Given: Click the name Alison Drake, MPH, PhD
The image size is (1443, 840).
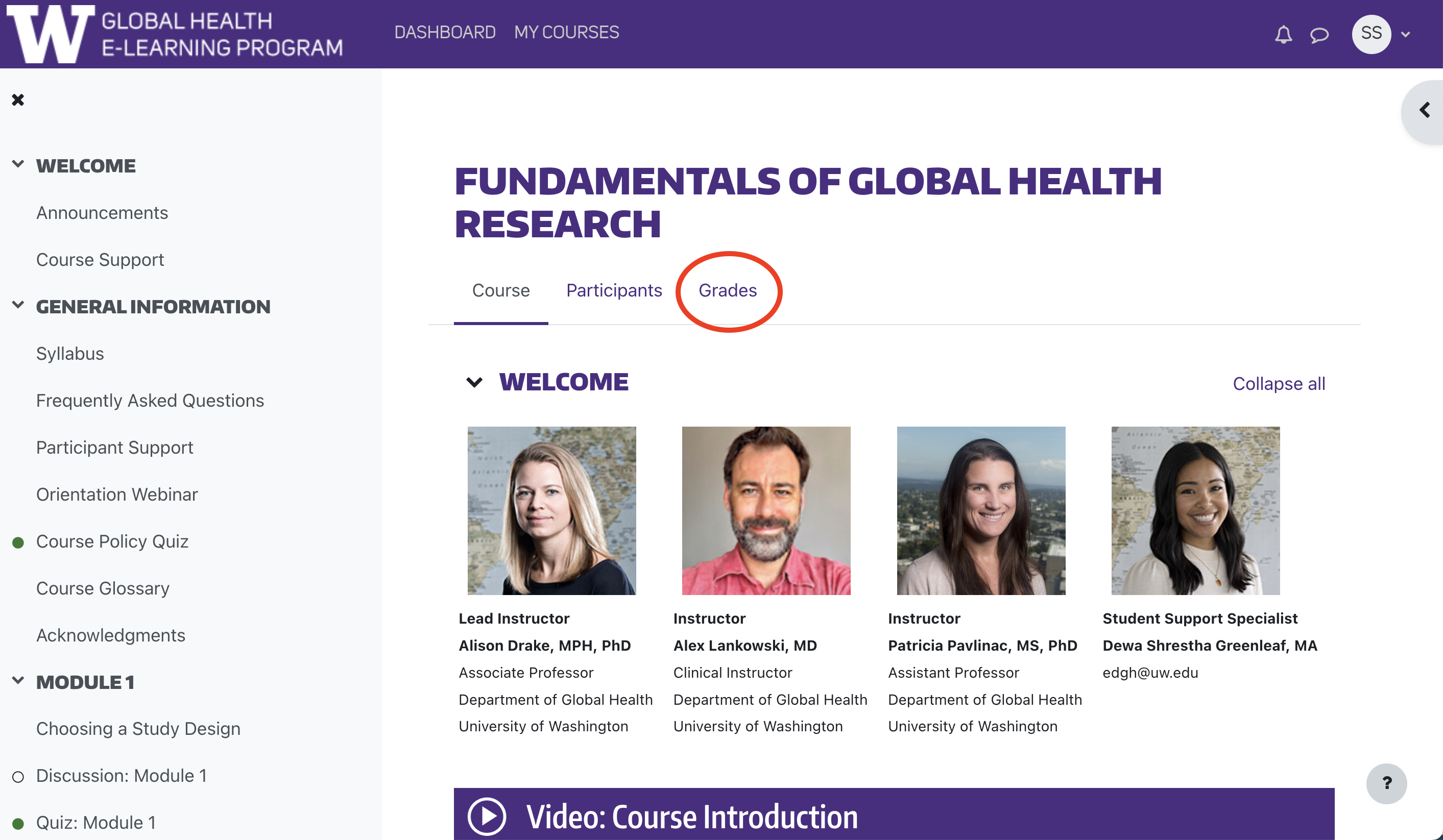Looking at the screenshot, I should click(x=544, y=646).
